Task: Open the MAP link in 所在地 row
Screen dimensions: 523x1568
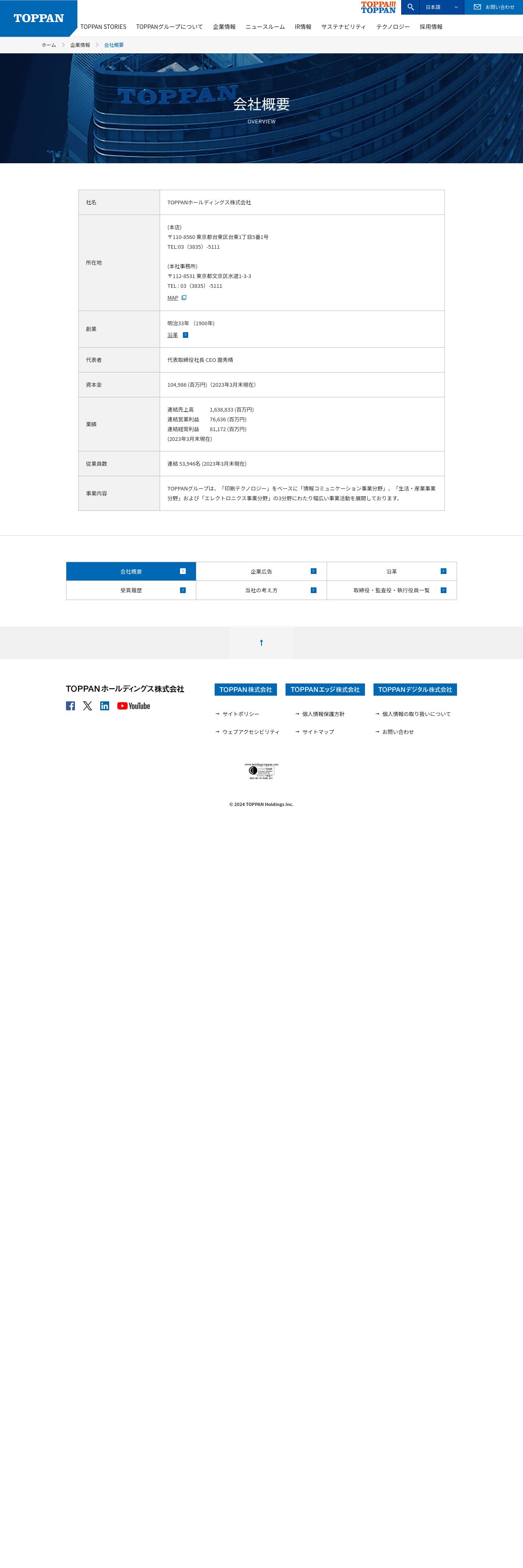Action: [173, 298]
